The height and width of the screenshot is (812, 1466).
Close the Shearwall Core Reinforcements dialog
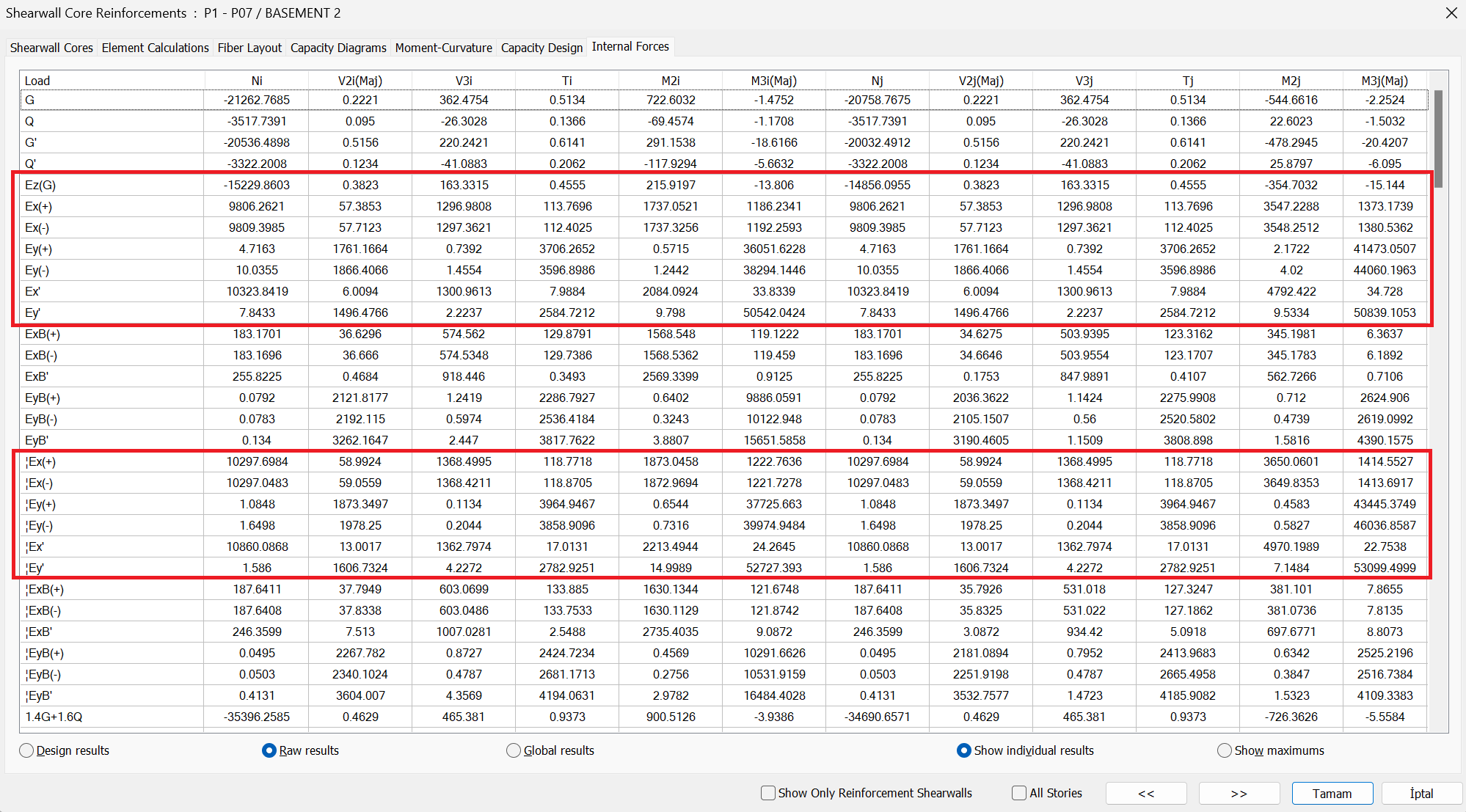click(x=1451, y=13)
